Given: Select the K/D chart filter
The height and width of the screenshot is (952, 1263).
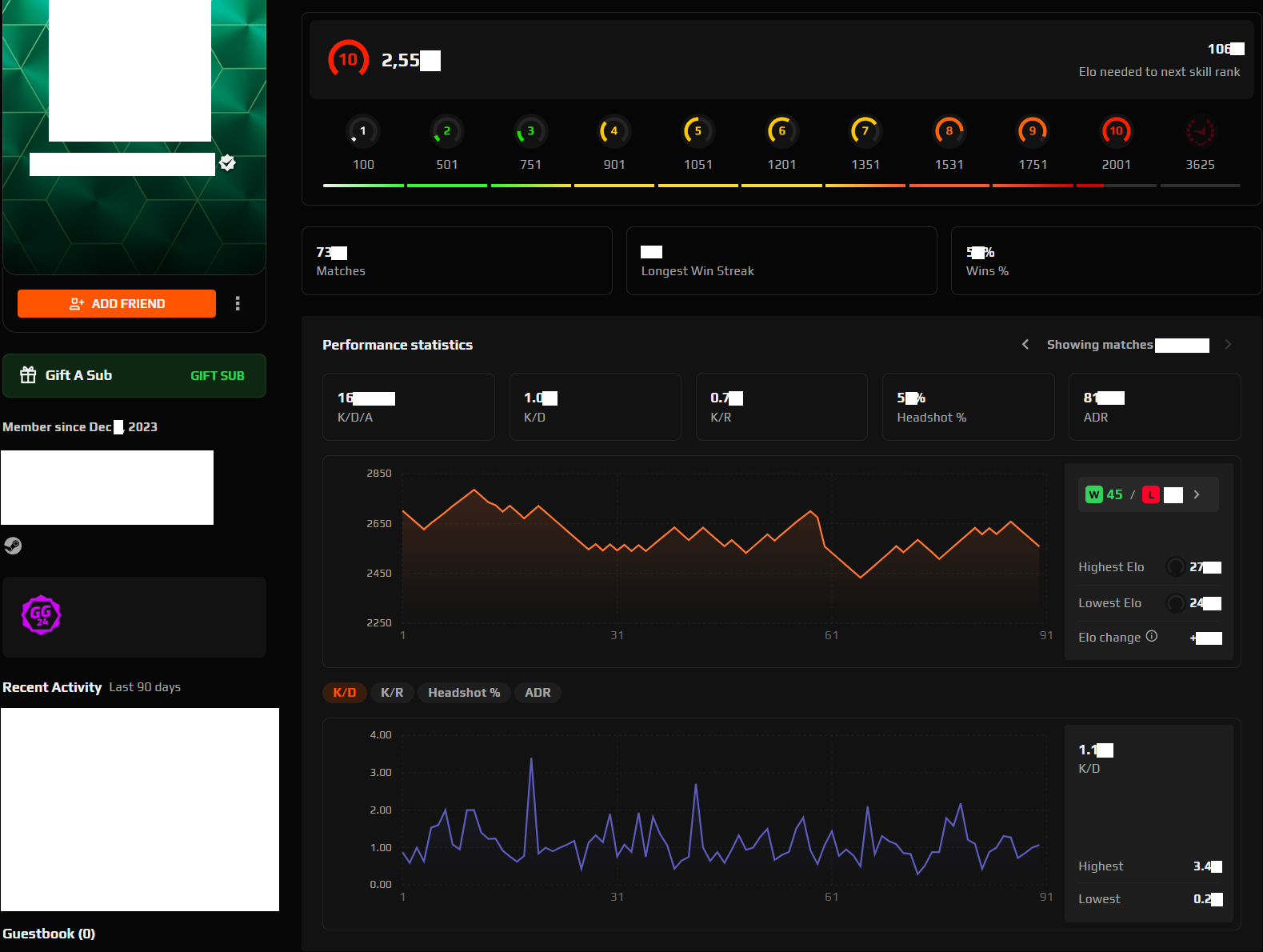Looking at the screenshot, I should point(345,693).
